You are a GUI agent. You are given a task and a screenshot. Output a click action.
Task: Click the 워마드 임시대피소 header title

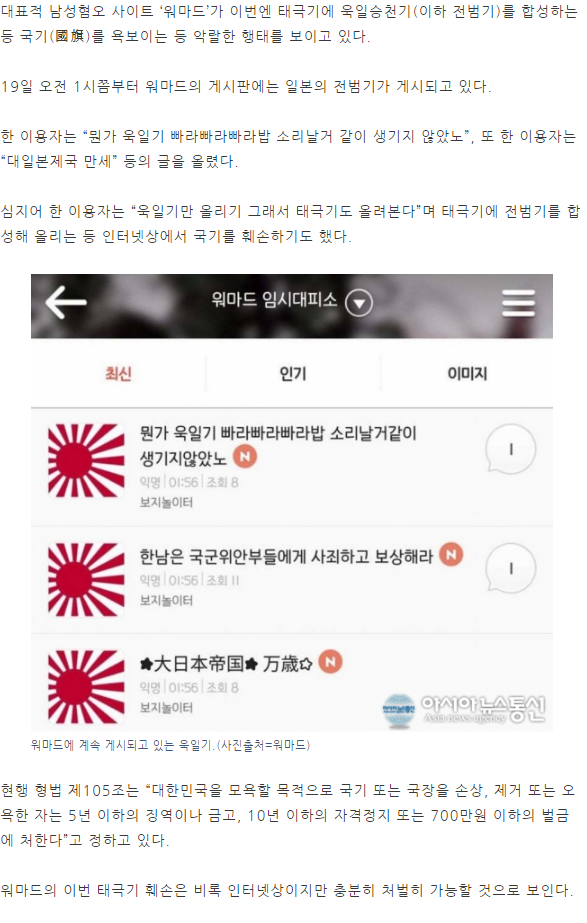[274, 300]
